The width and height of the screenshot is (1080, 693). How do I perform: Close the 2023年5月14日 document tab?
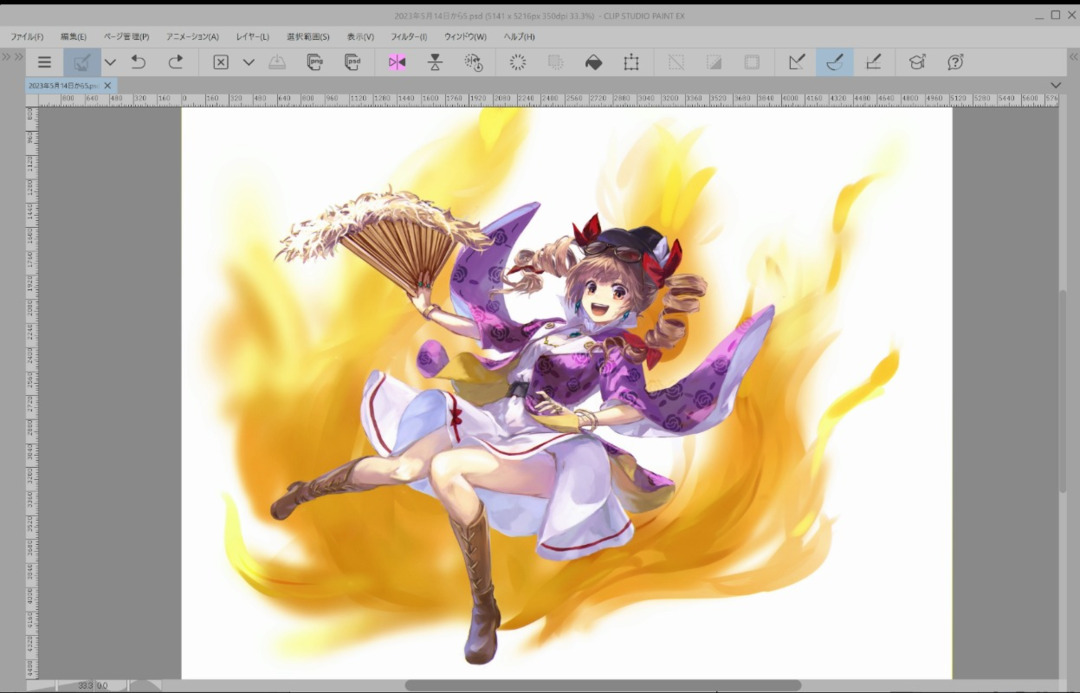(108, 86)
